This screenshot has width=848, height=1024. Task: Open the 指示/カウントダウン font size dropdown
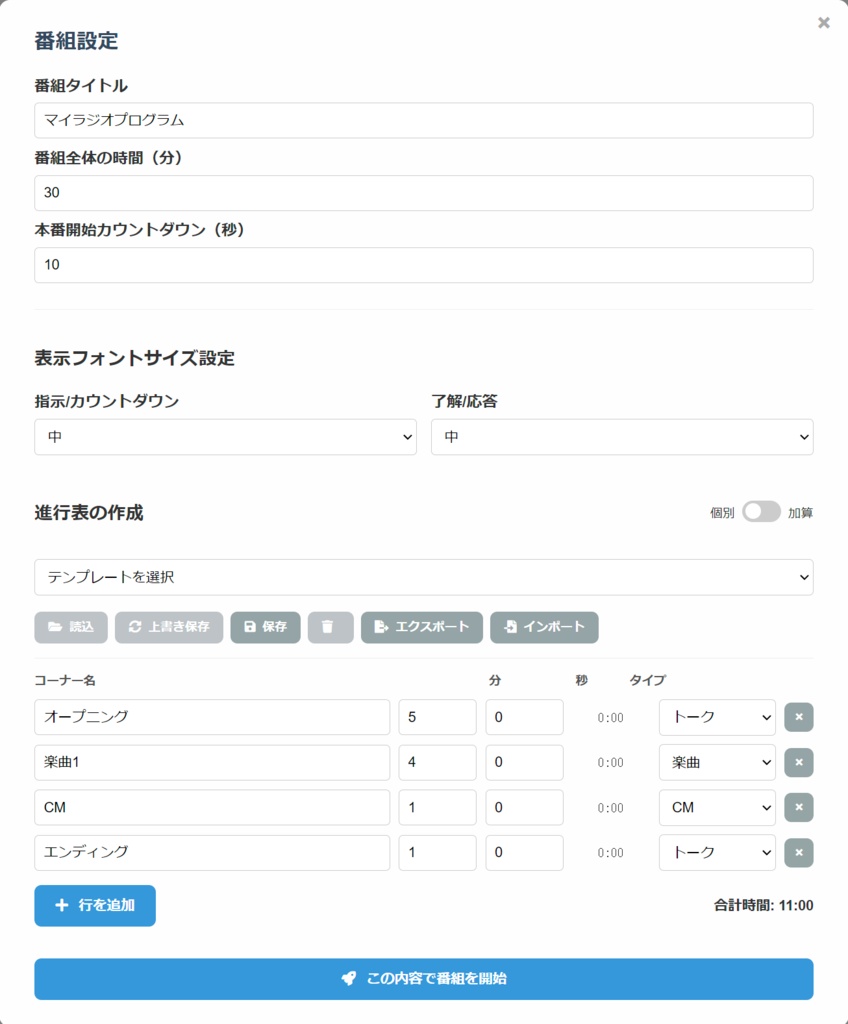225,437
